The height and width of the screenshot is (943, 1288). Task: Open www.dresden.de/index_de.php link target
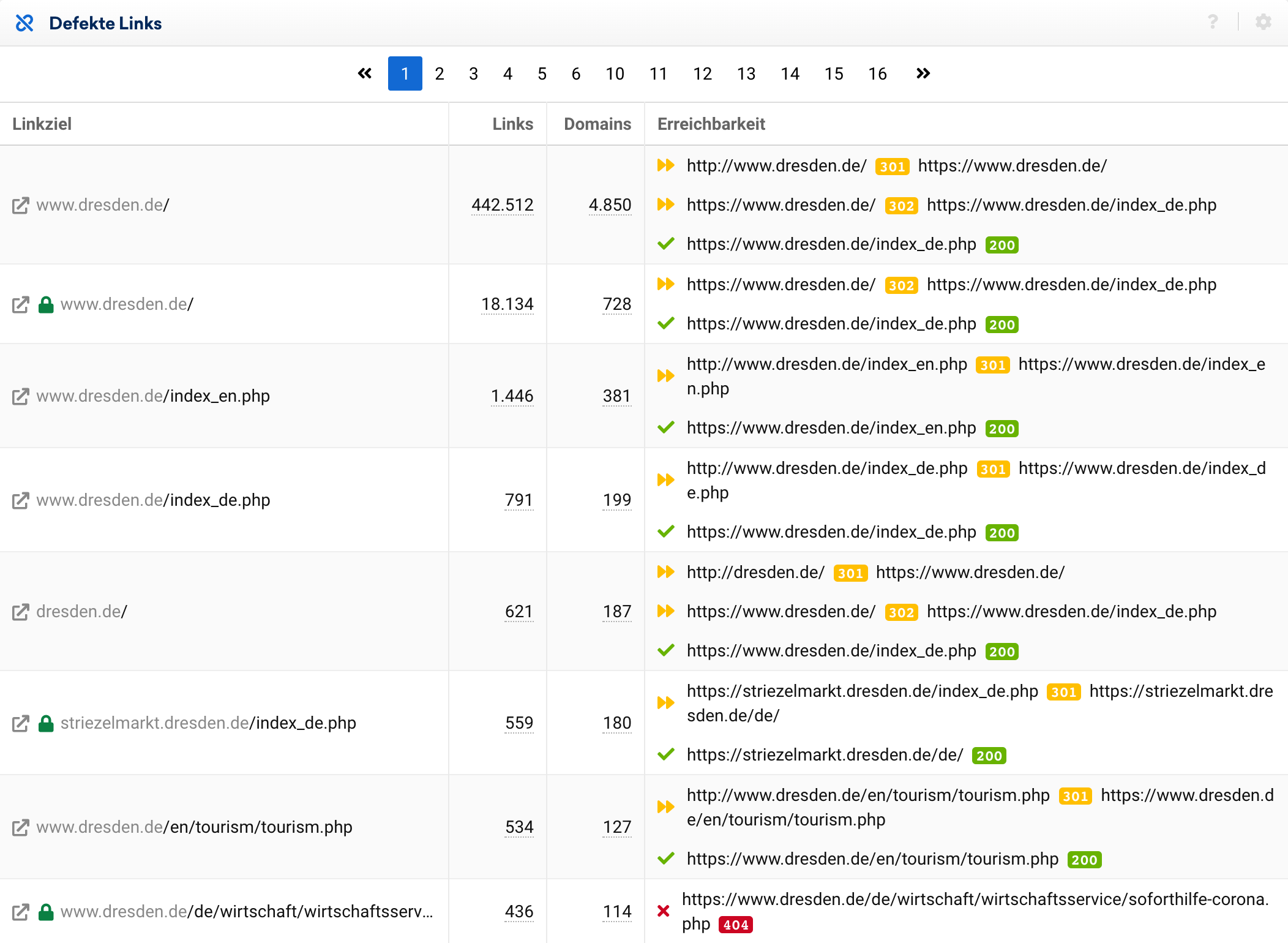(153, 500)
